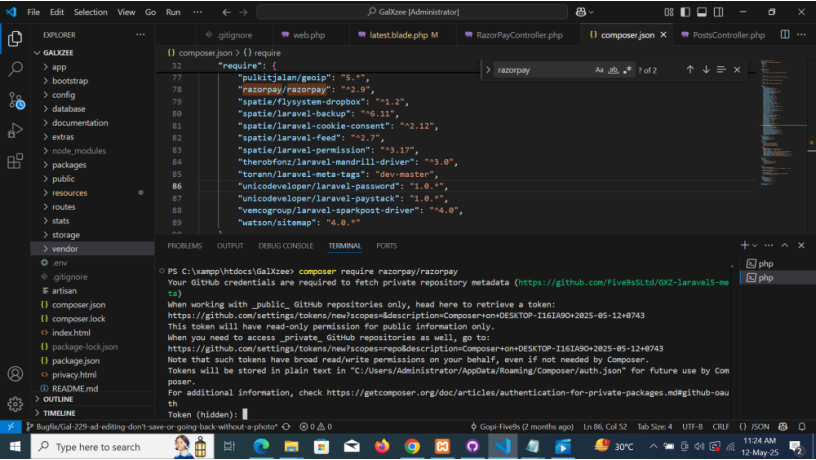Go to previous find match
Viewport: 816px width, 460px height.
(x=690, y=69)
